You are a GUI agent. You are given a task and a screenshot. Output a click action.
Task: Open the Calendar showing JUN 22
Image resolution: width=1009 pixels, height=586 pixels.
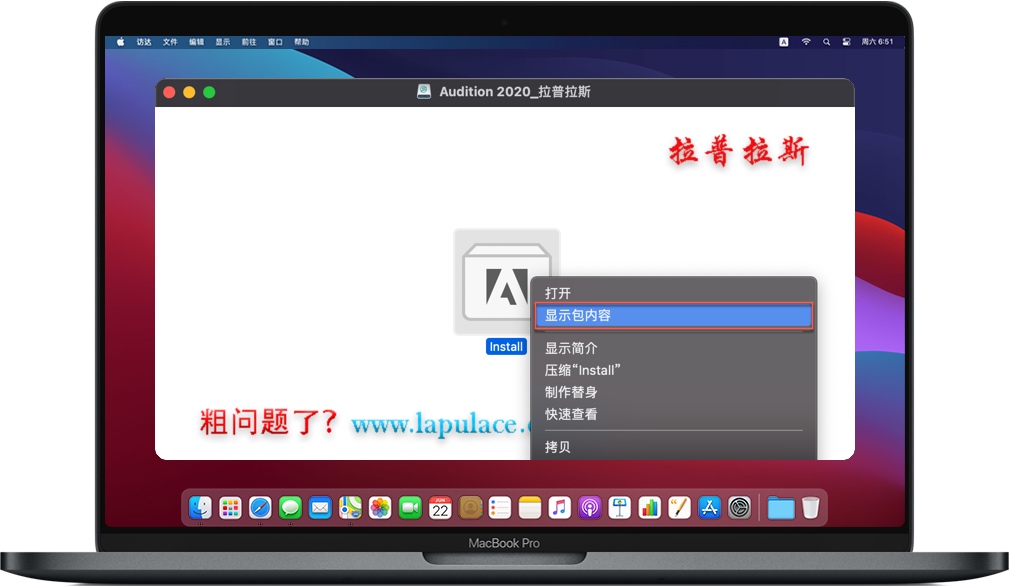440,507
